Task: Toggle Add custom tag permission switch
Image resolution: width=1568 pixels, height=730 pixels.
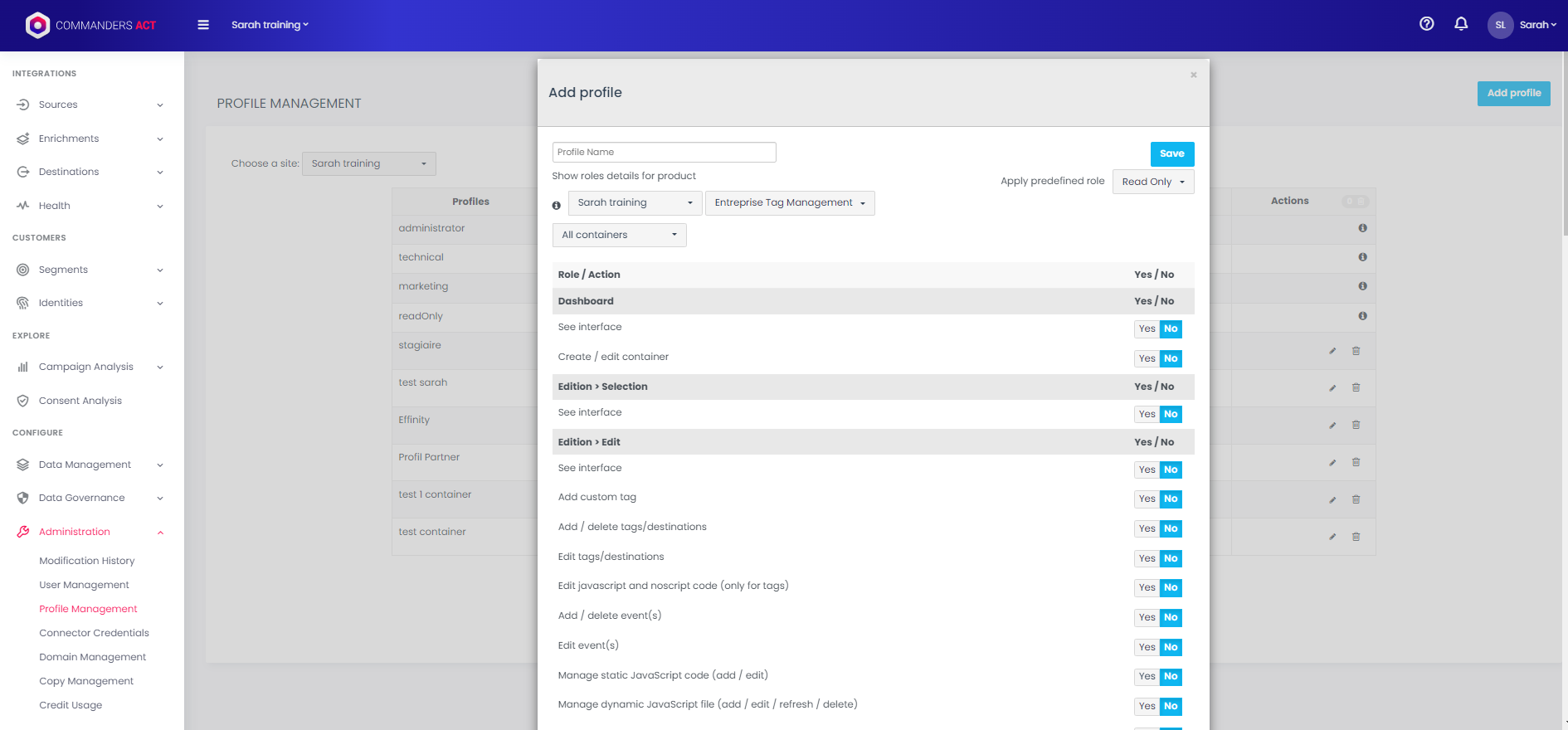Action: click(x=1157, y=499)
